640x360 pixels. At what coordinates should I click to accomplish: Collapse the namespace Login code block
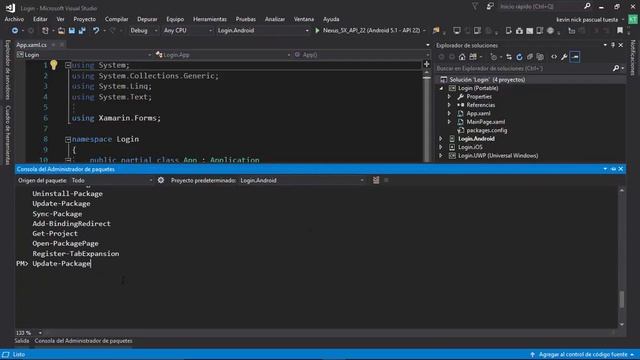(x=68, y=140)
